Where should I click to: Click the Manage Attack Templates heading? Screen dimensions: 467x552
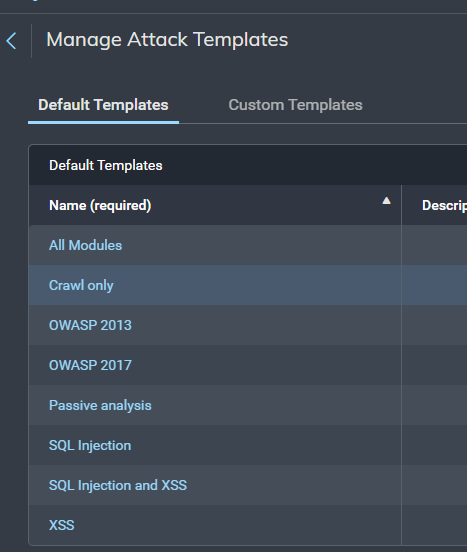click(x=167, y=39)
